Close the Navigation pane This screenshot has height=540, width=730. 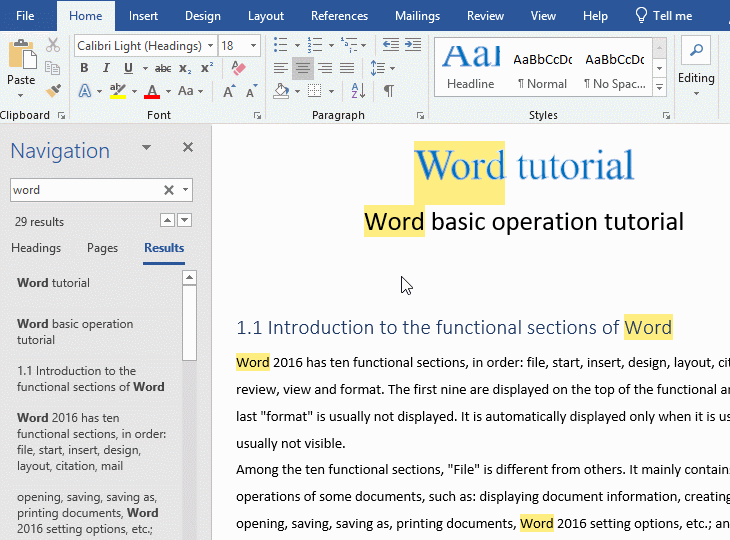(x=188, y=148)
